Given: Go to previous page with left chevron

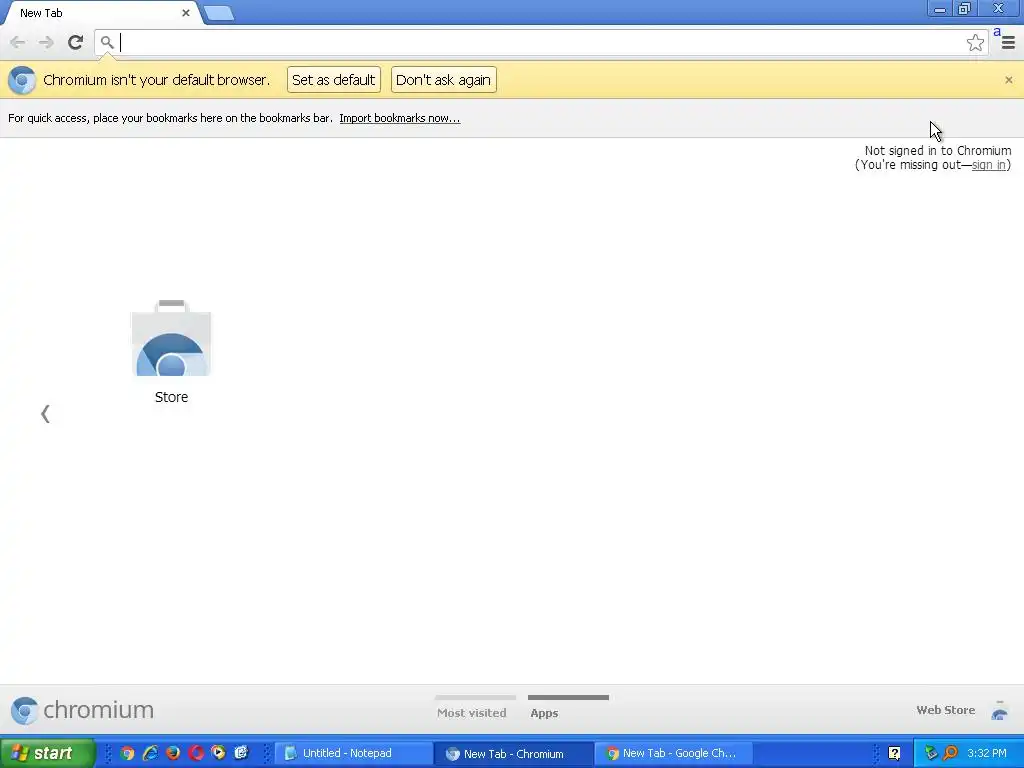Looking at the screenshot, I should point(45,413).
